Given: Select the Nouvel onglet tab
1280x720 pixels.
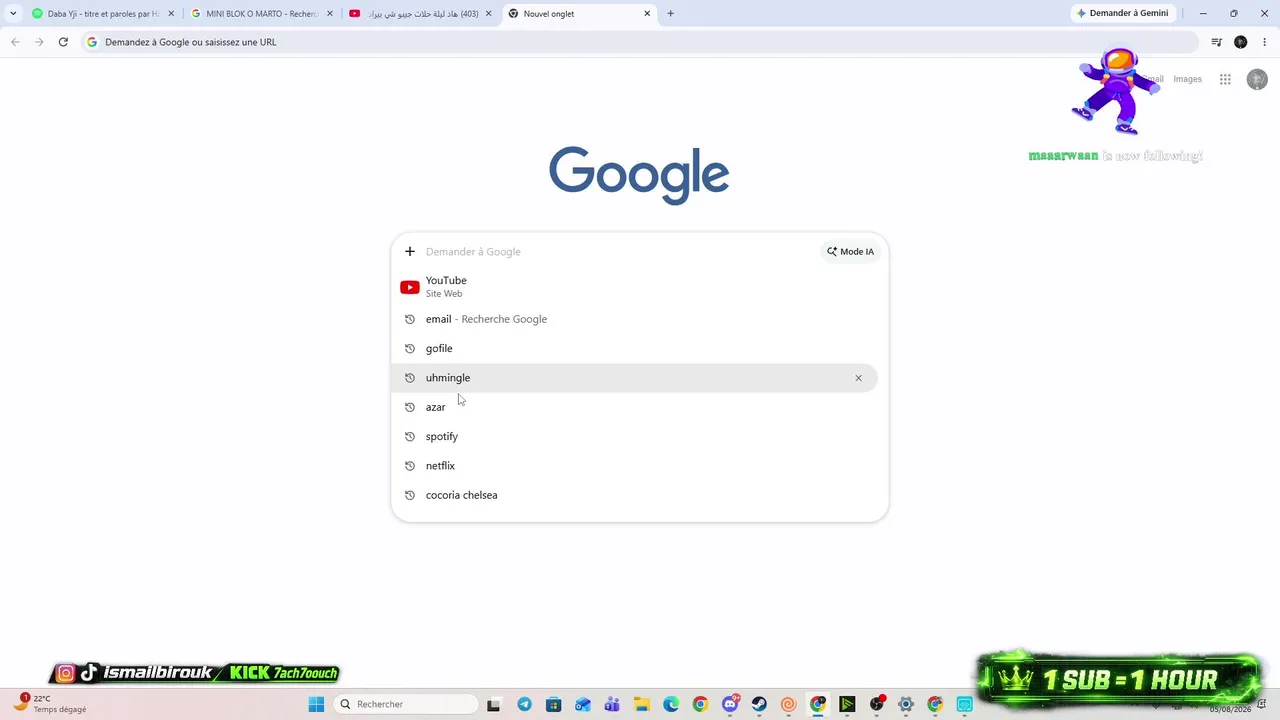Looking at the screenshot, I should 578,14.
